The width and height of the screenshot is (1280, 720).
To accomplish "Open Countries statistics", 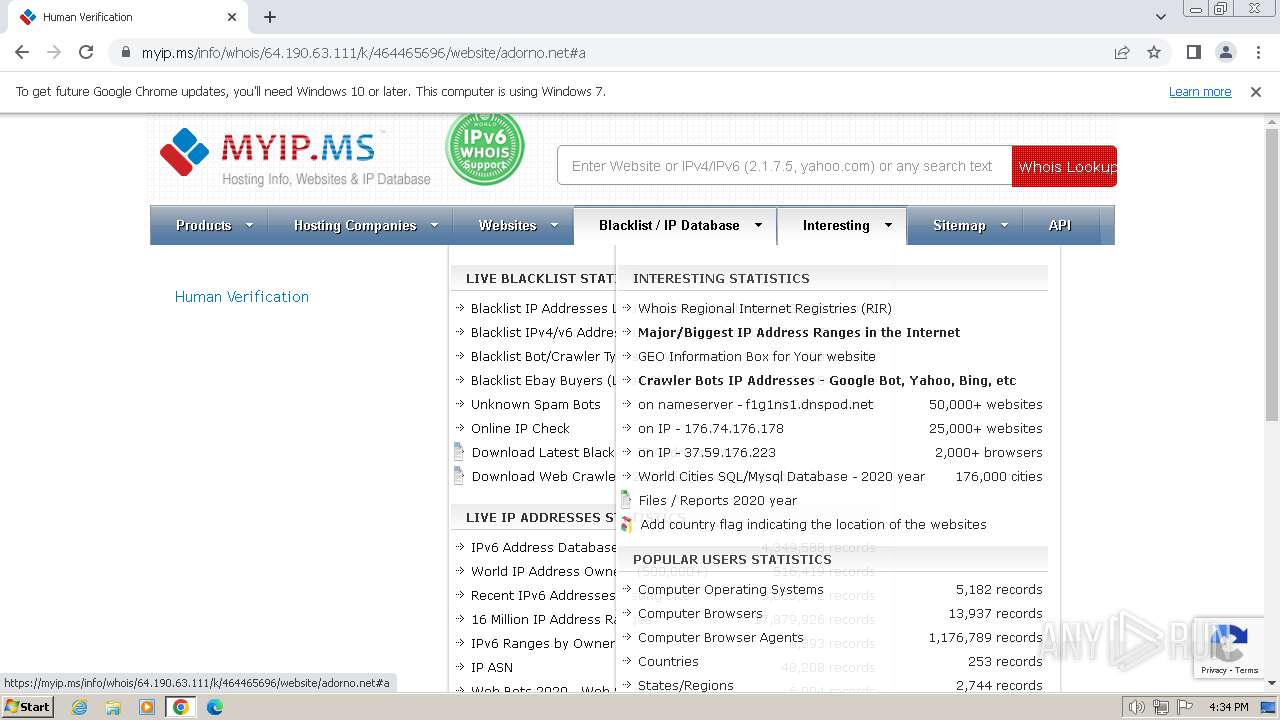I will click(x=668, y=661).
